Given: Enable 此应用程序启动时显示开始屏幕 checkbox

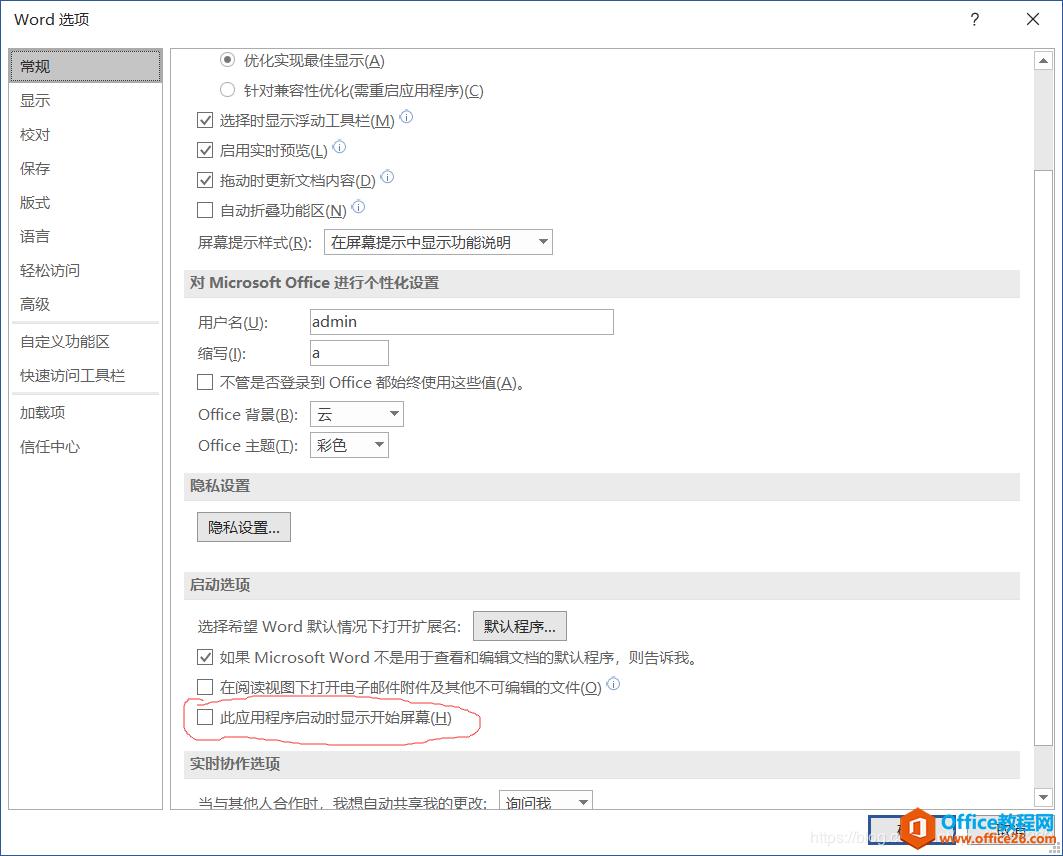Looking at the screenshot, I should 205,716.
